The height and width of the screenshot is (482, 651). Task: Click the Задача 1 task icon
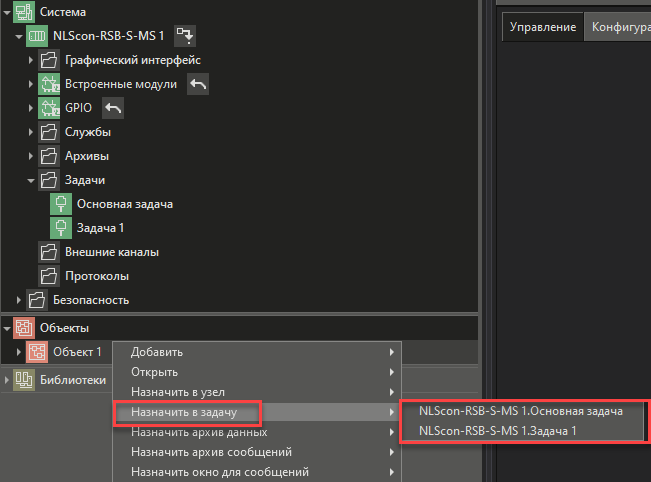pos(61,228)
